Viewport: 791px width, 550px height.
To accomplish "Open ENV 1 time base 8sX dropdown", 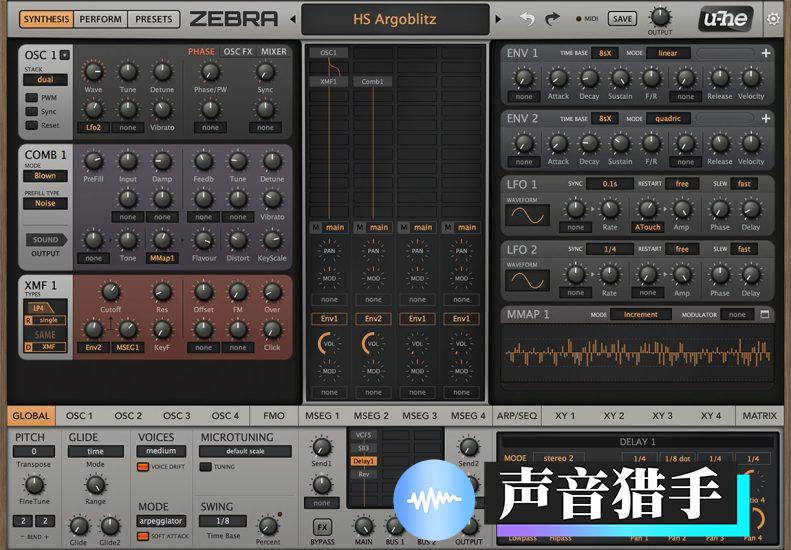I will pyautogui.click(x=605, y=53).
